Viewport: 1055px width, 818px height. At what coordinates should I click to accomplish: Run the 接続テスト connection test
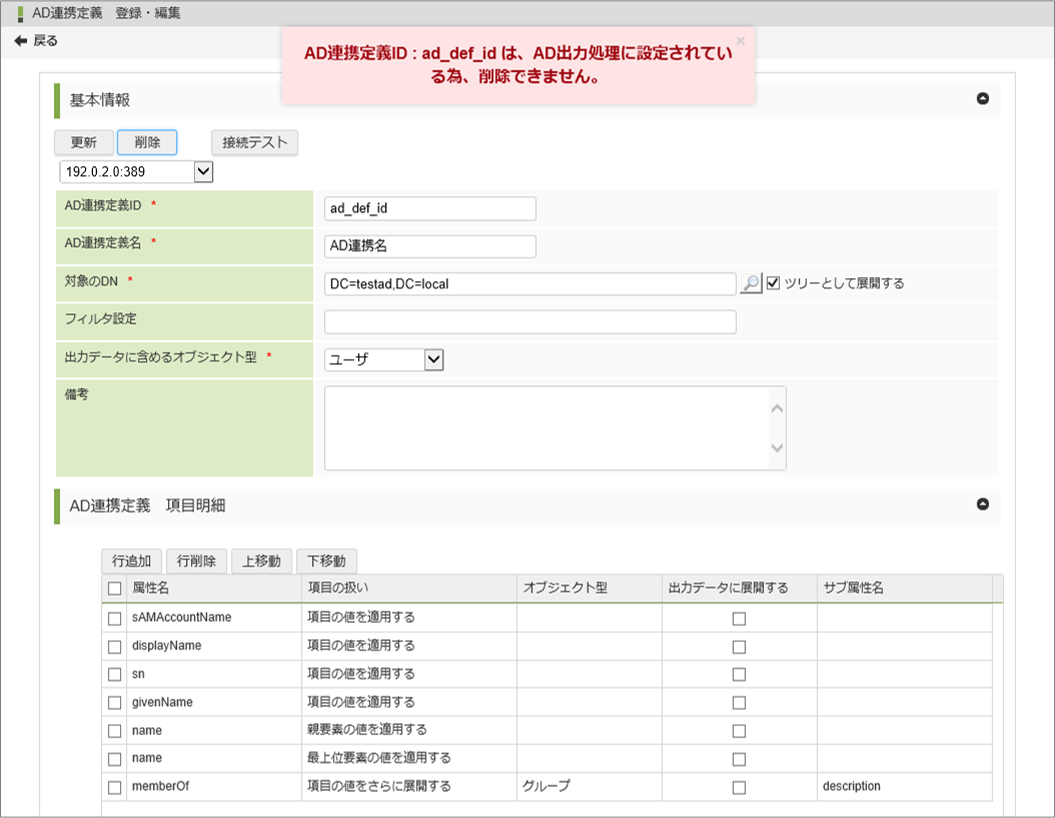click(x=254, y=143)
